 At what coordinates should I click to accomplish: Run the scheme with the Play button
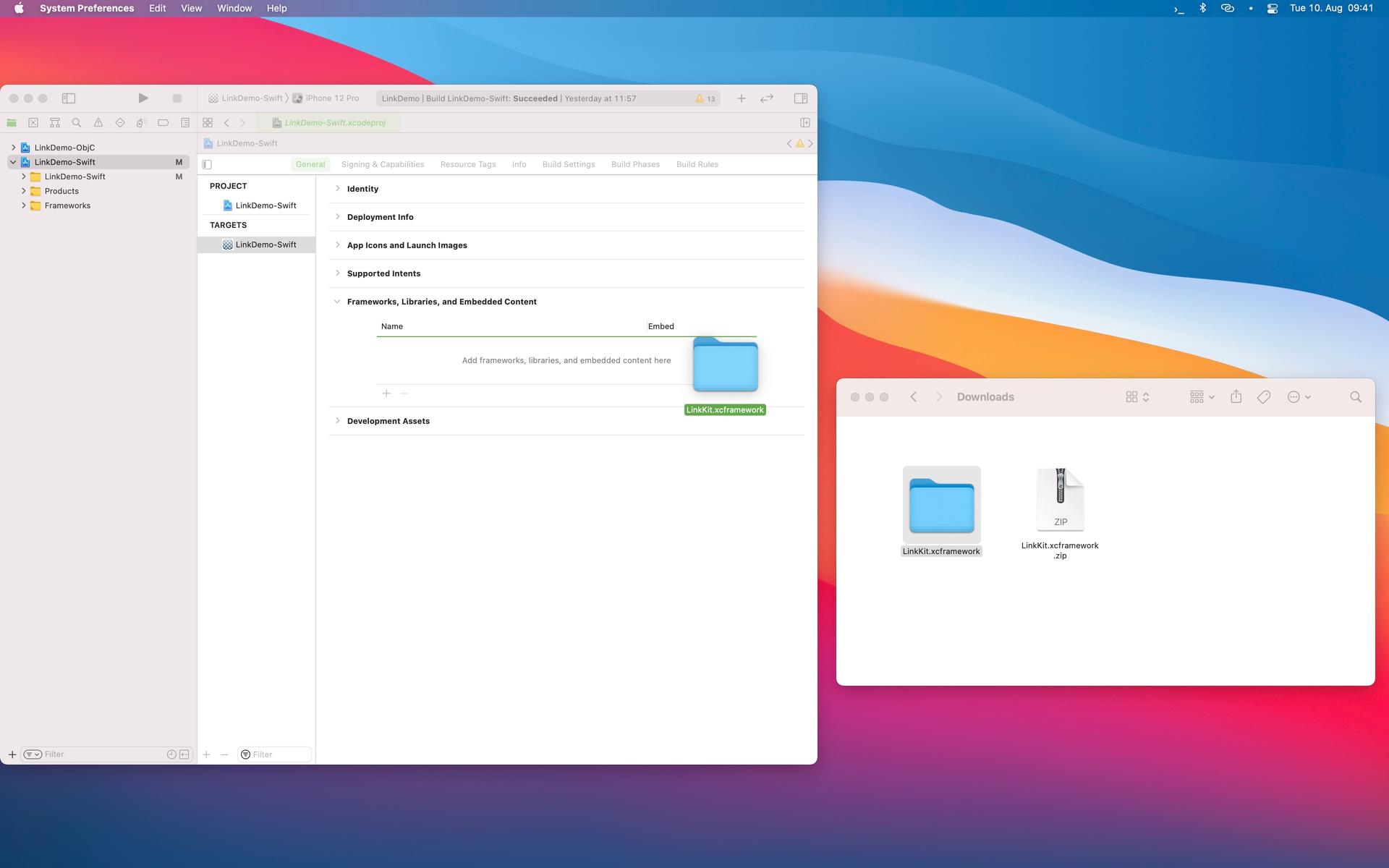coord(143,98)
